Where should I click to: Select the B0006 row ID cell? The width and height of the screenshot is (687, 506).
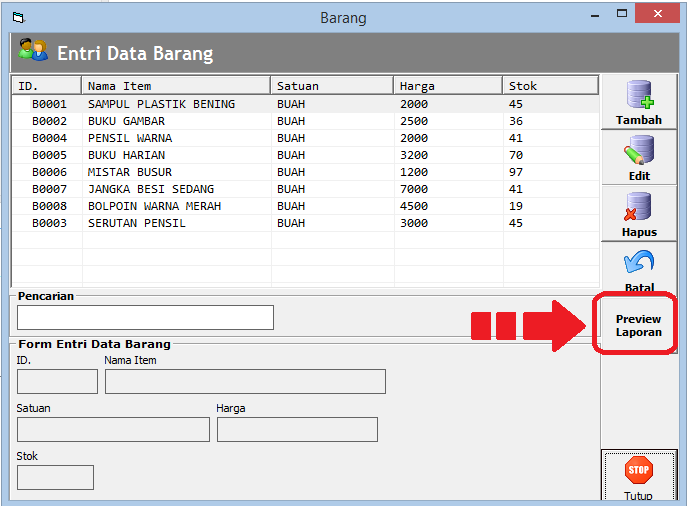click(50, 172)
